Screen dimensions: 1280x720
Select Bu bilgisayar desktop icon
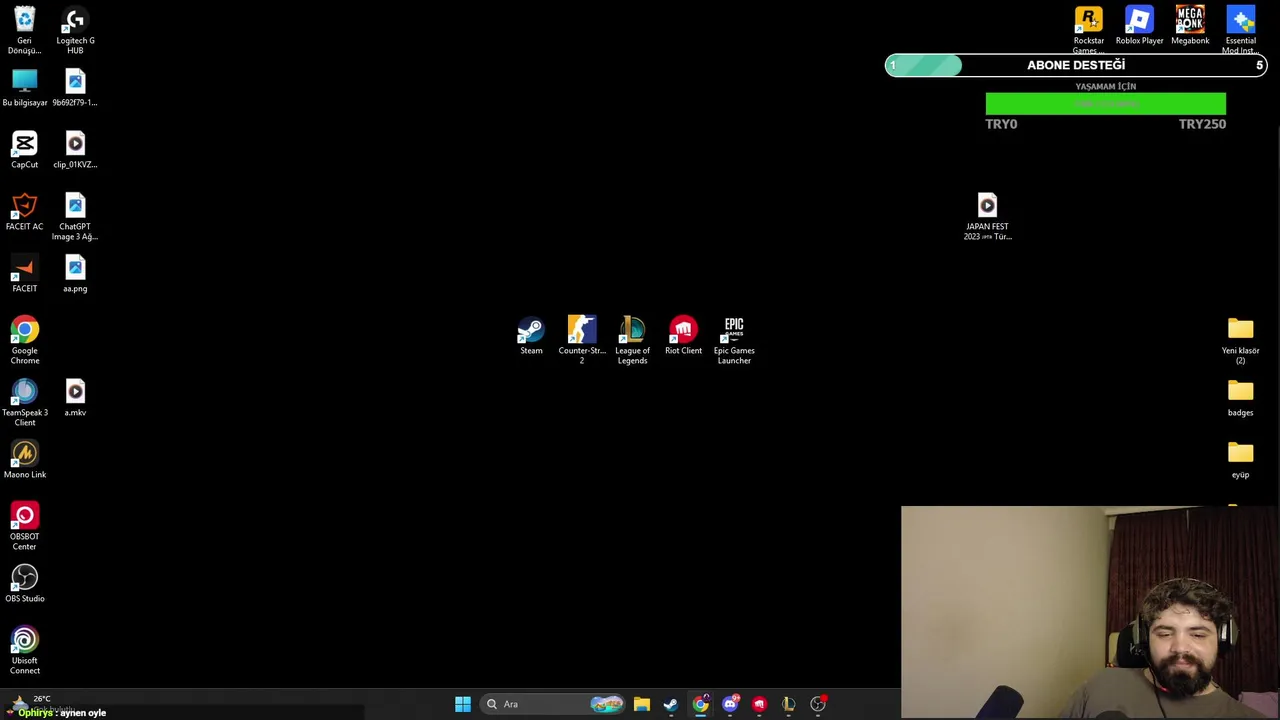coord(24,88)
